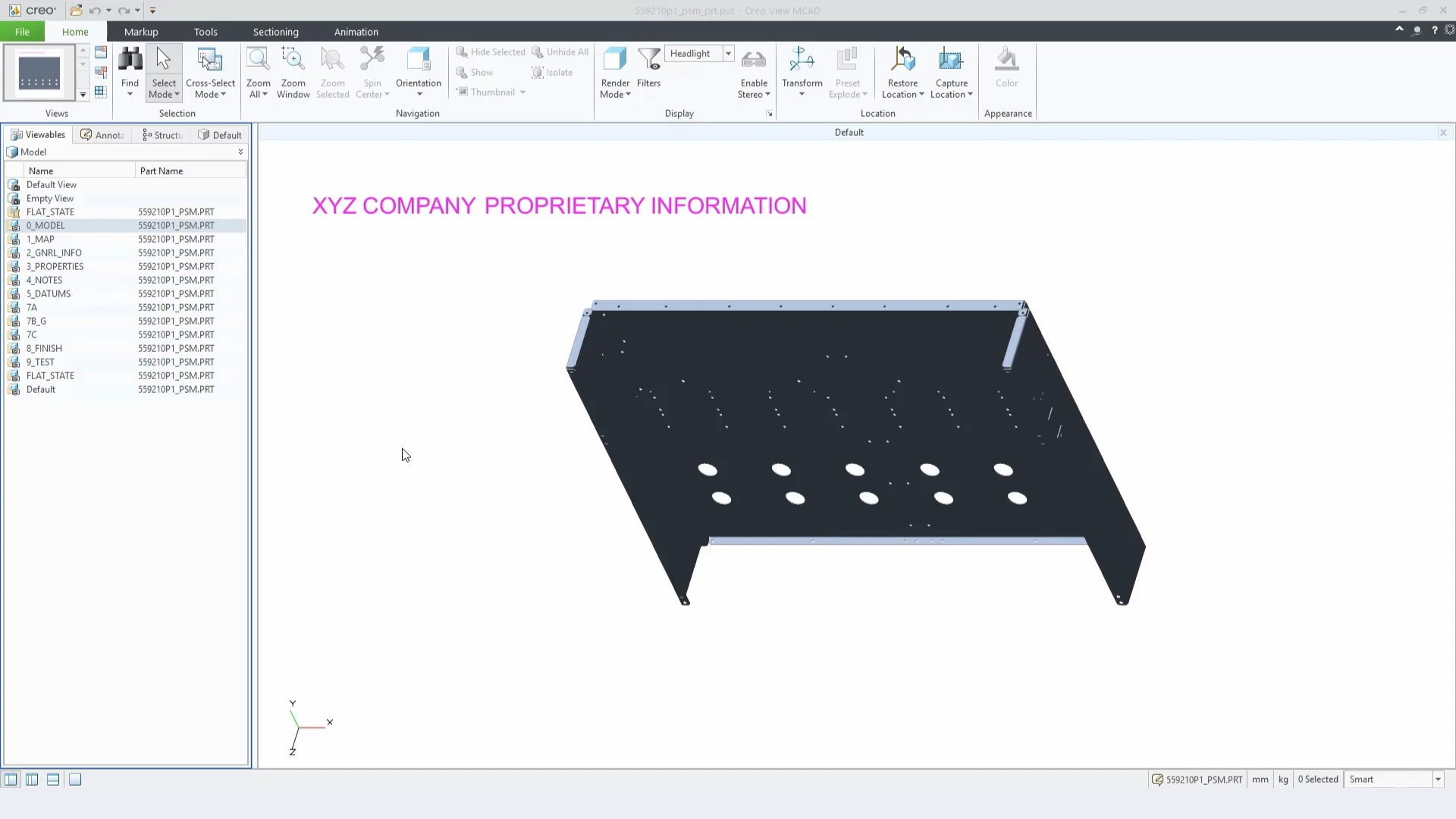Switch to single-pane layout in status bar
Screen dimensions: 1456x819
pyautogui.click(x=11, y=780)
